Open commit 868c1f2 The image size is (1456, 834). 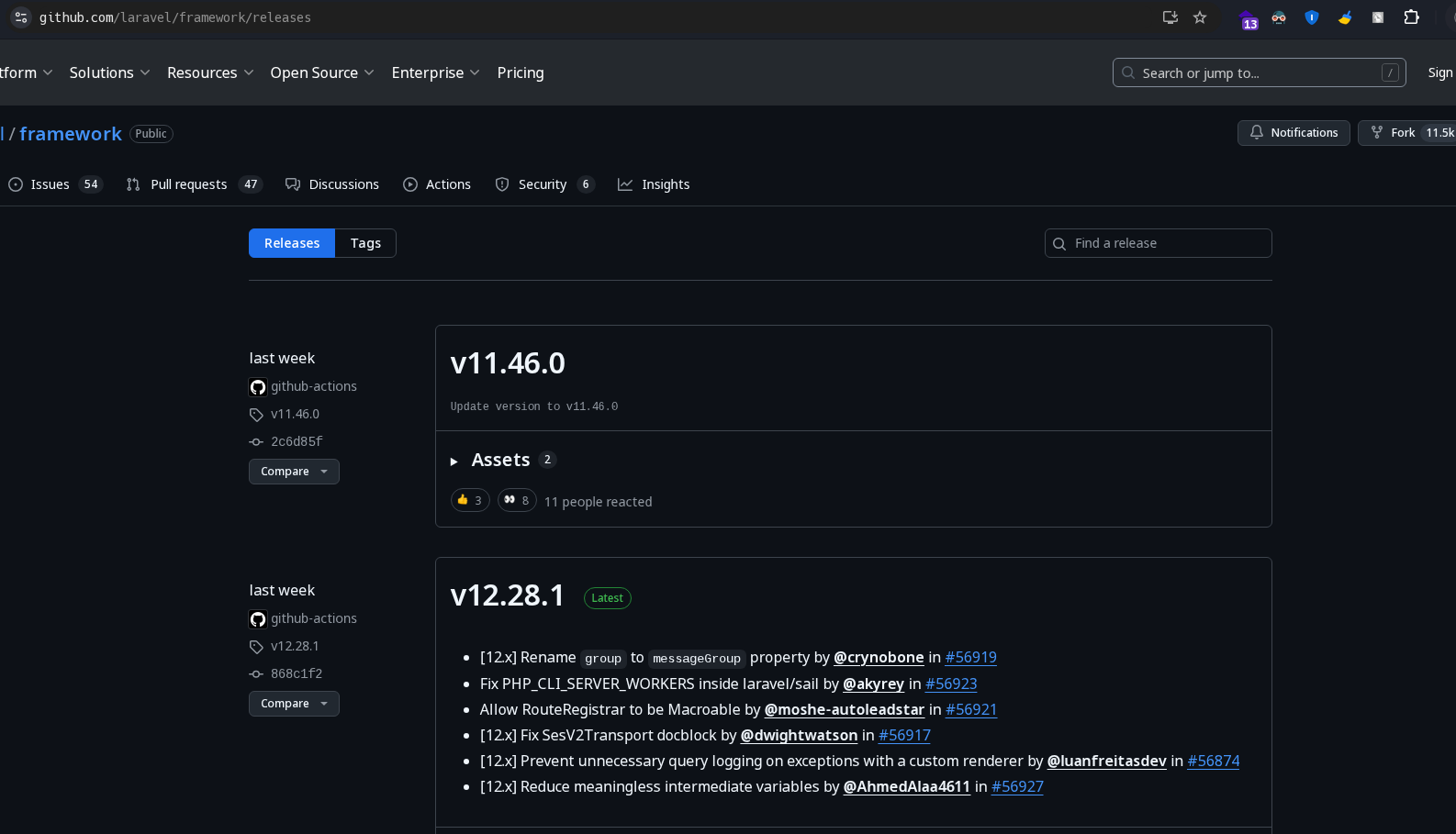coord(297,674)
